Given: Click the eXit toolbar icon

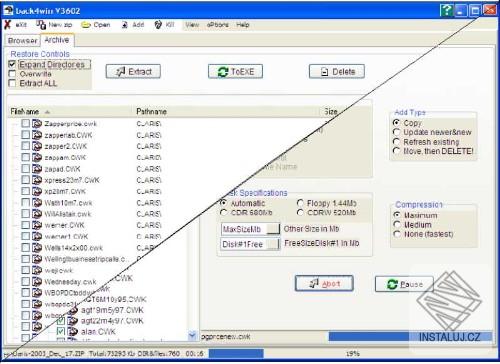Looking at the screenshot, I should pos(7,25).
